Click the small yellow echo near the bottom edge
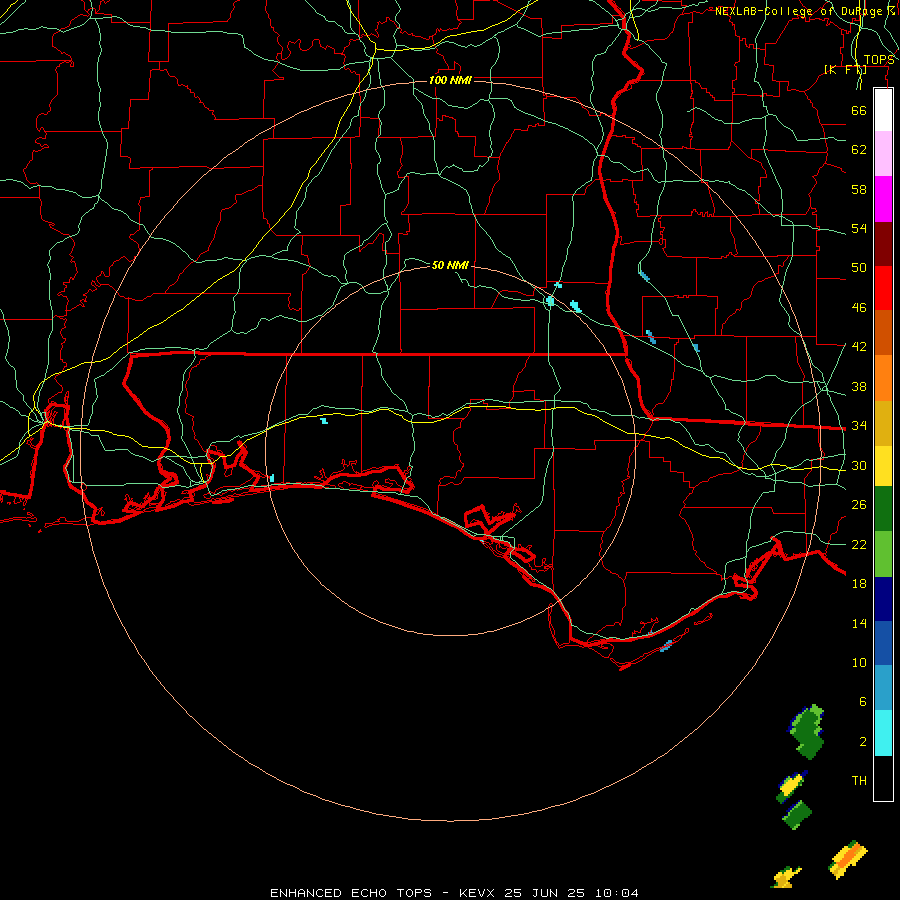The width and height of the screenshot is (900, 900). 785,878
